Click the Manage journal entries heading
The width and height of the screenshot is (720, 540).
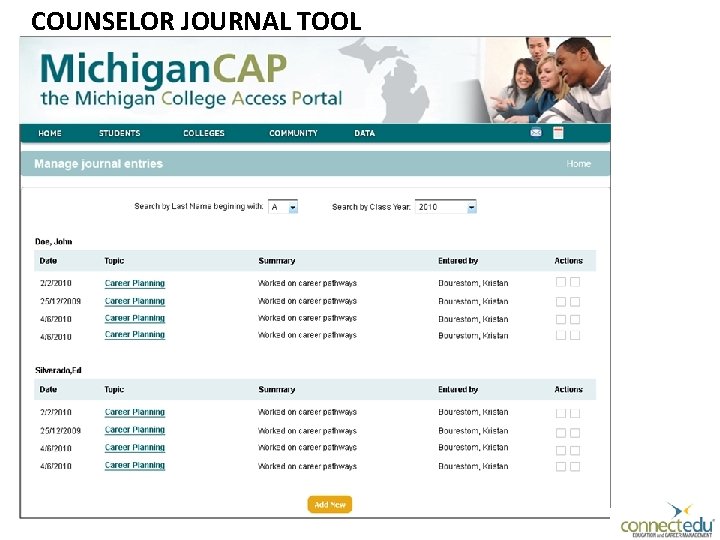(x=99, y=164)
